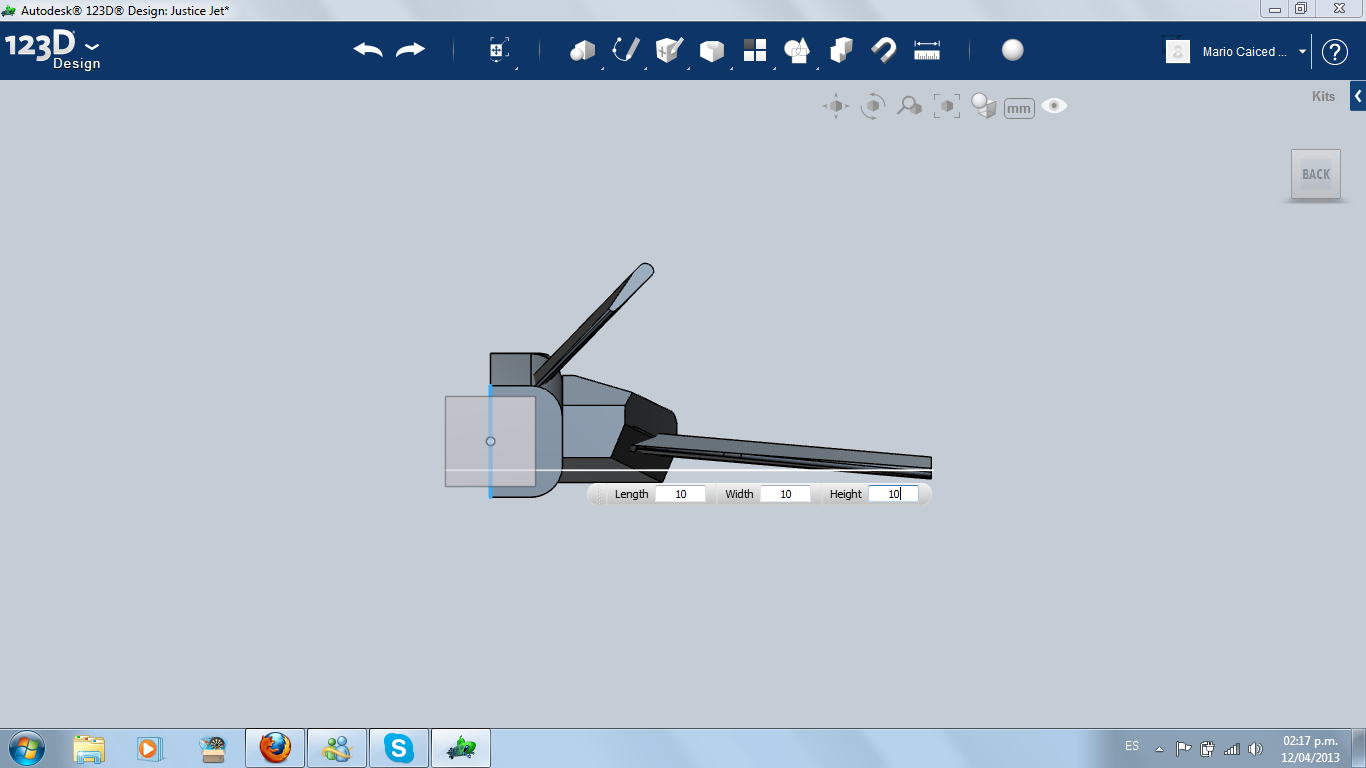Click the Length input field
The image size is (1366, 768).
coord(680,494)
